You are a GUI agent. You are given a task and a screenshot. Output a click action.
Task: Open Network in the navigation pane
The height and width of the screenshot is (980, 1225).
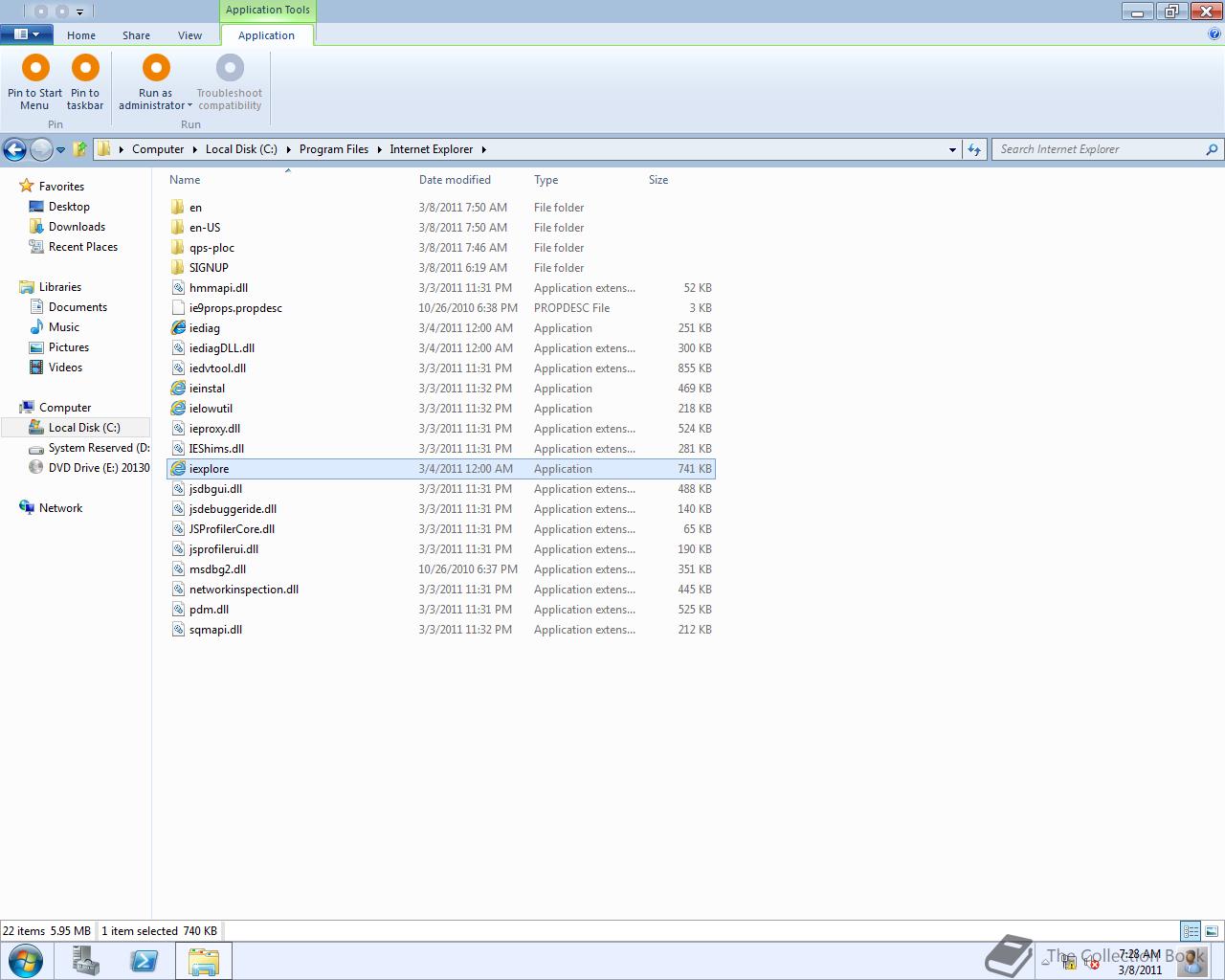click(60, 508)
